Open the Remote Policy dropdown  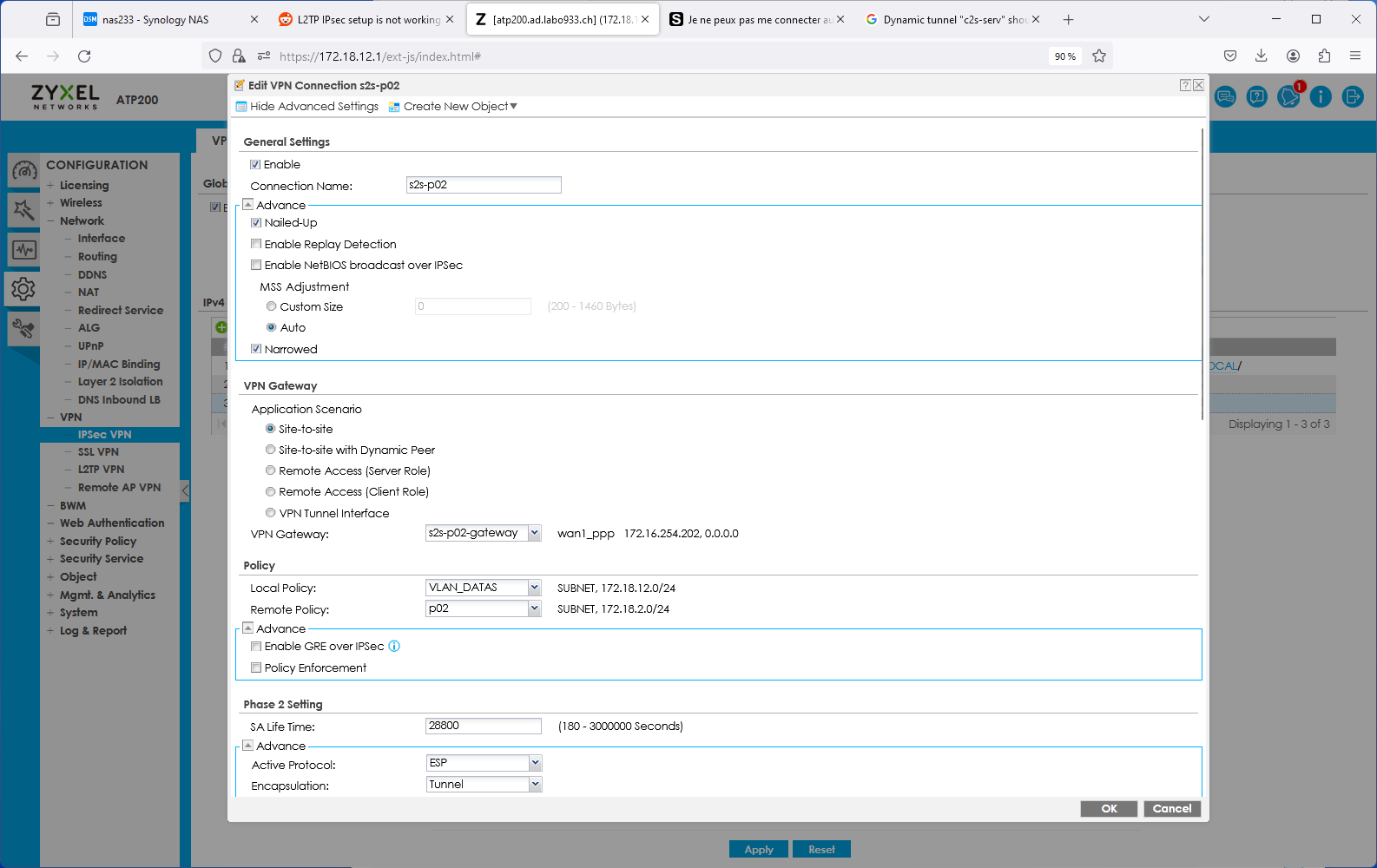point(534,609)
